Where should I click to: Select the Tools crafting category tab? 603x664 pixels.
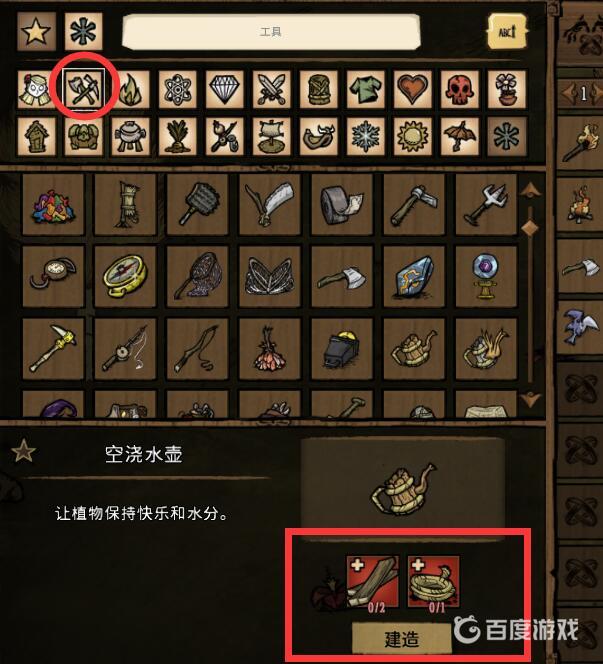84,89
